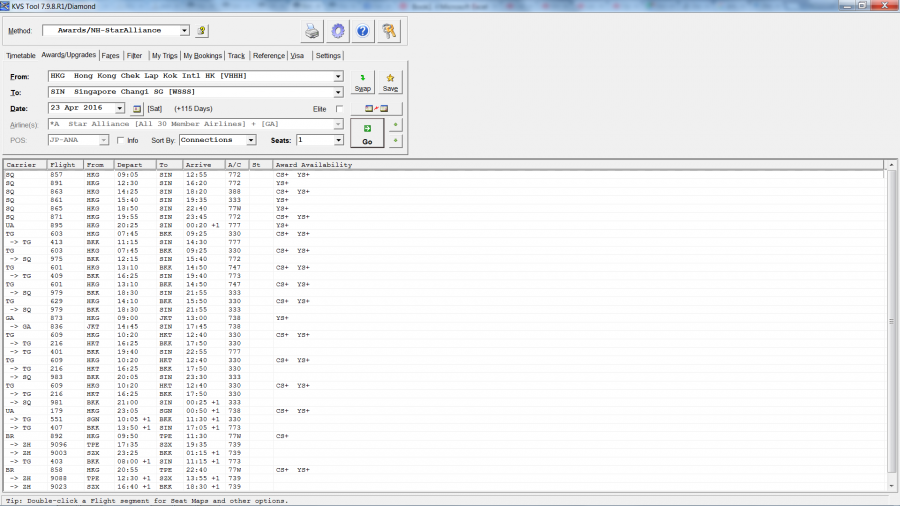
Task: Click the upper small green arrow beside Go
Action: pyautogui.click(x=397, y=125)
